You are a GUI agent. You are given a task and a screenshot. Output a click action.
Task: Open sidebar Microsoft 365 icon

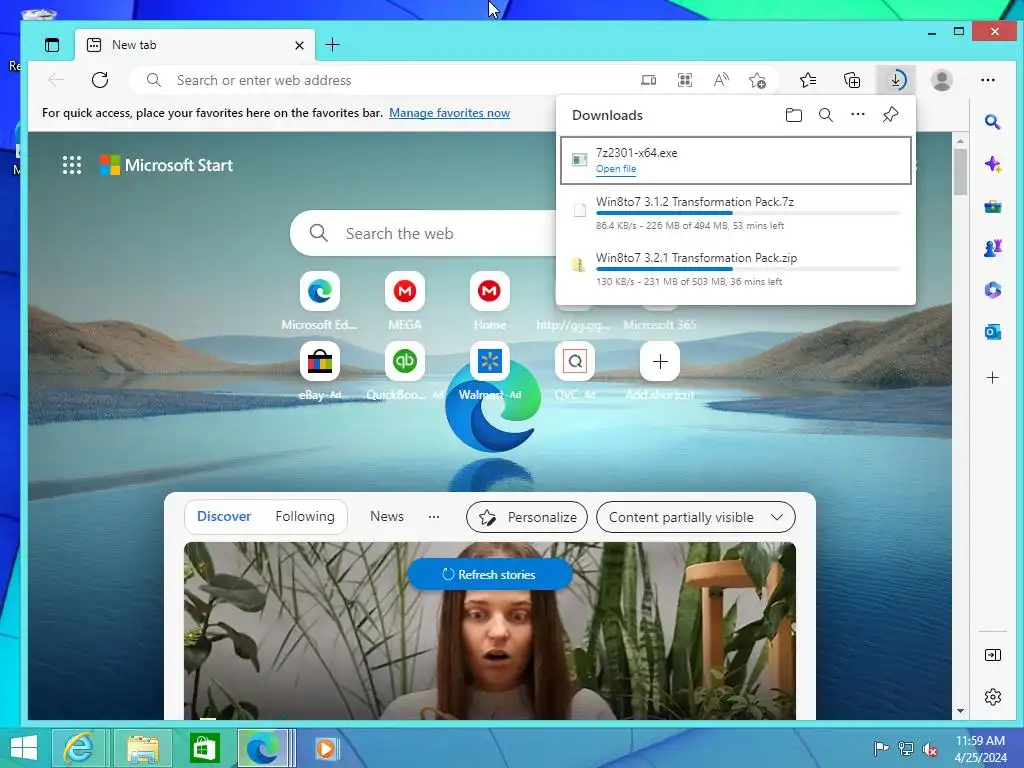[x=993, y=290]
